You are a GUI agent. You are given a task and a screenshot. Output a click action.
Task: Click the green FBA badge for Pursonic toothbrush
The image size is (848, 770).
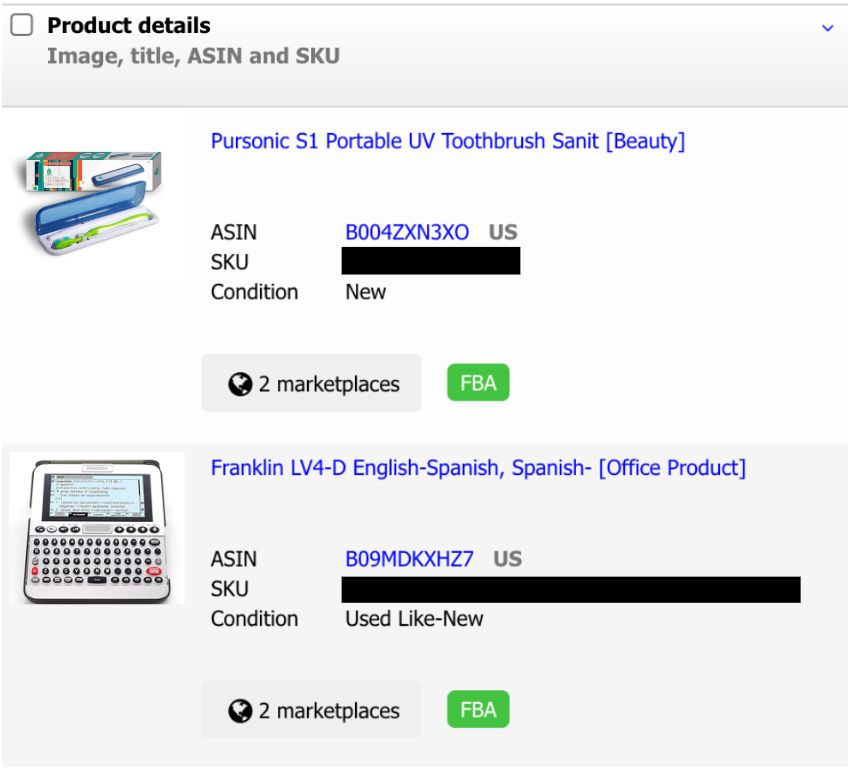[478, 383]
